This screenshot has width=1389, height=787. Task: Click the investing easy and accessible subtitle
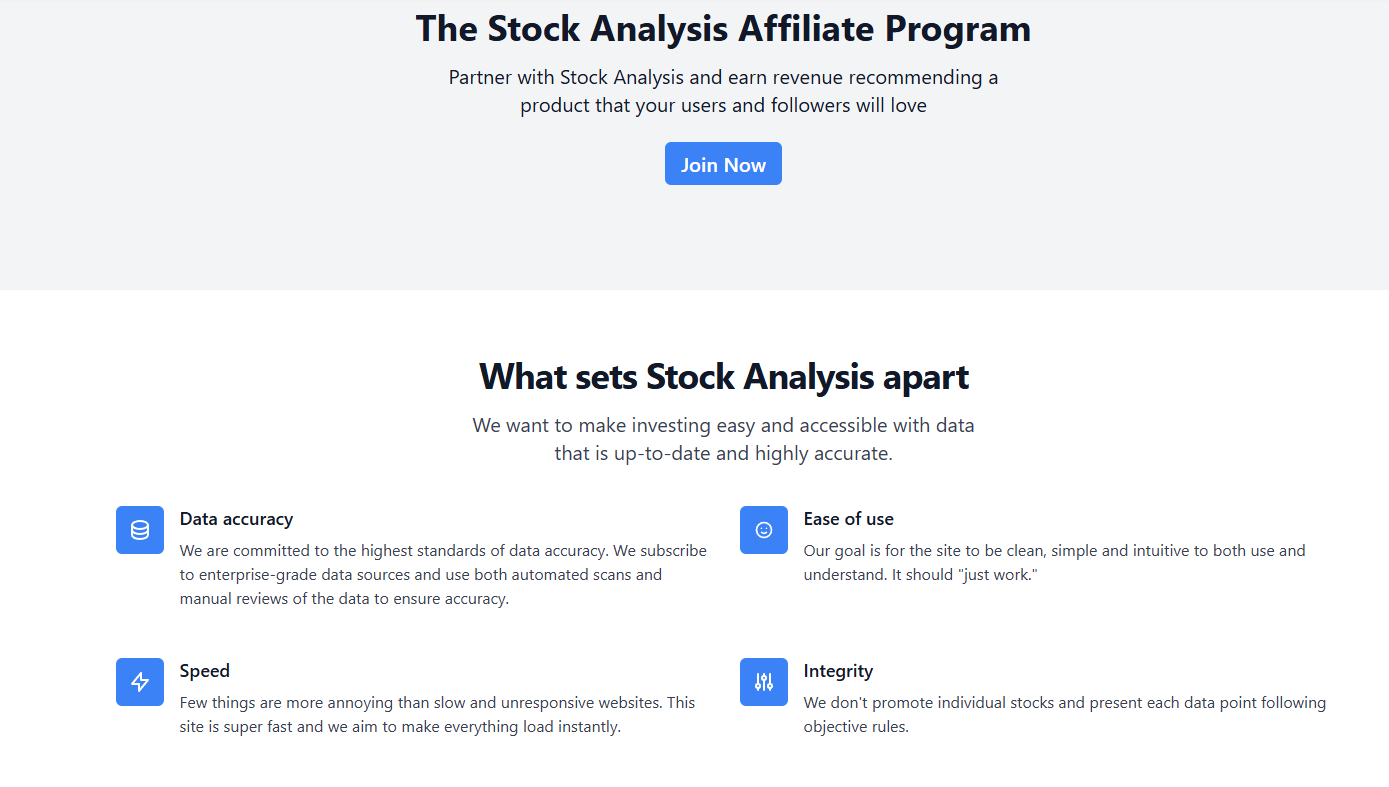pos(723,438)
